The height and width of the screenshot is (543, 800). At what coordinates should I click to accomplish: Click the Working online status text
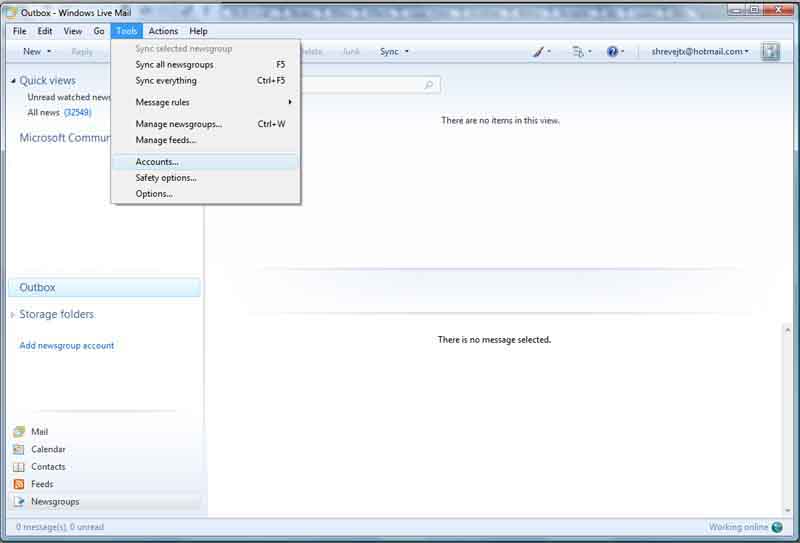click(x=738, y=527)
